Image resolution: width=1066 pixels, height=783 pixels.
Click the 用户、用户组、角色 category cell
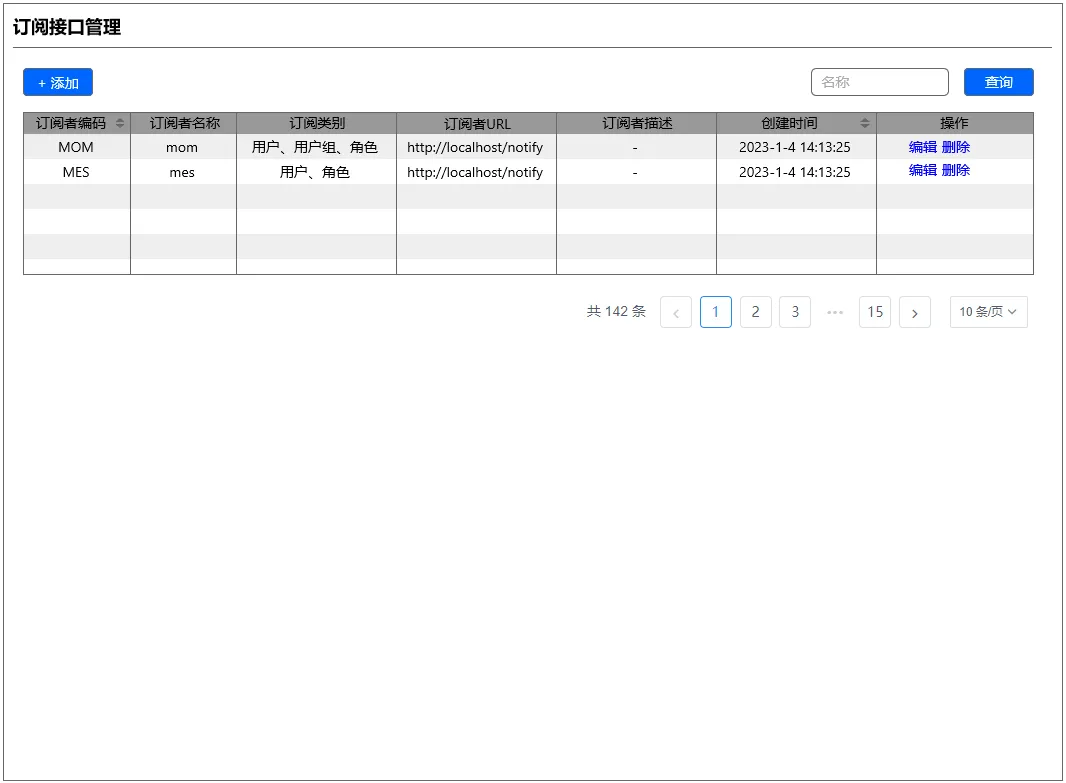pyautogui.click(x=315, y=147)
